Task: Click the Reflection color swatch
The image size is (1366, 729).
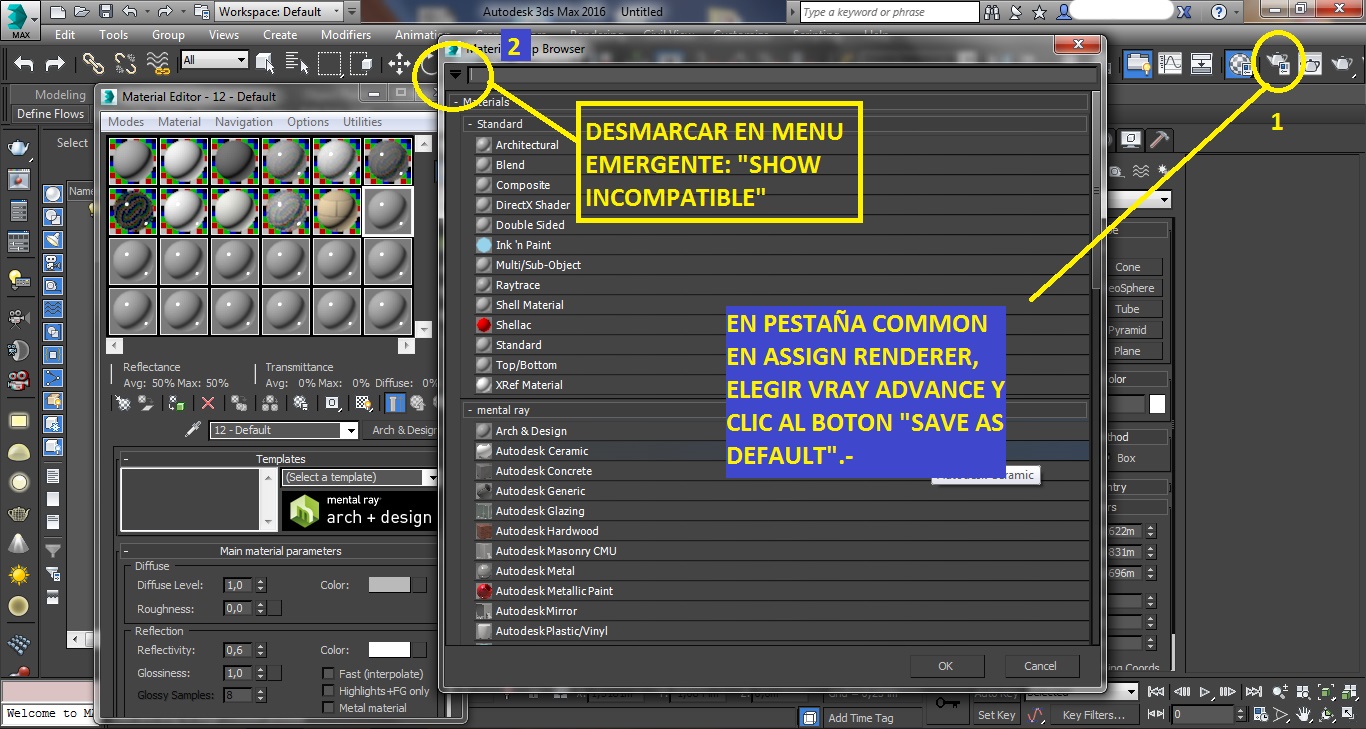Action: pyautogui.click(x=390, y=650)
